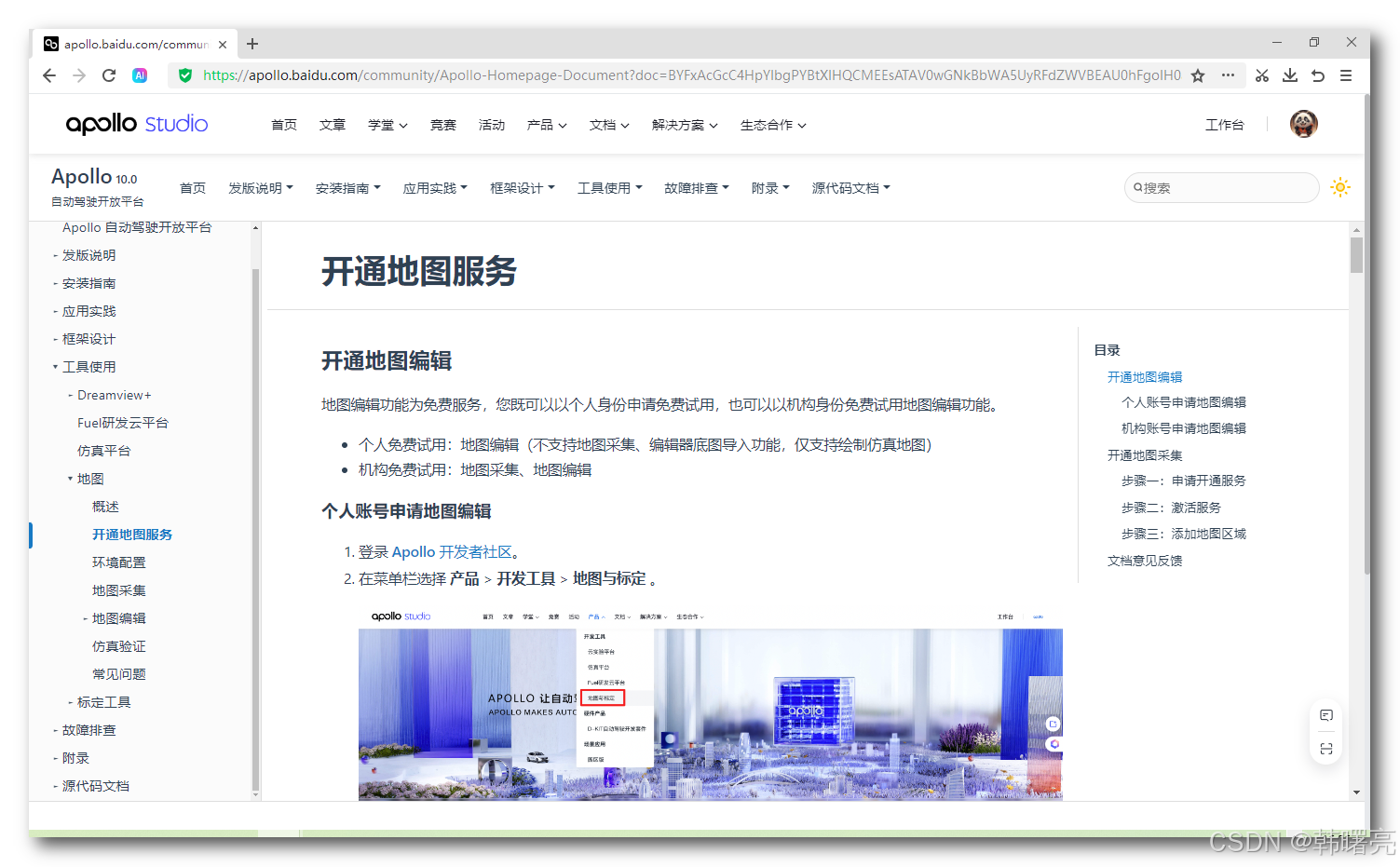1400x867 pixels.
Task: Click the undo restore tab icon
Action: tap(1318, 75)
